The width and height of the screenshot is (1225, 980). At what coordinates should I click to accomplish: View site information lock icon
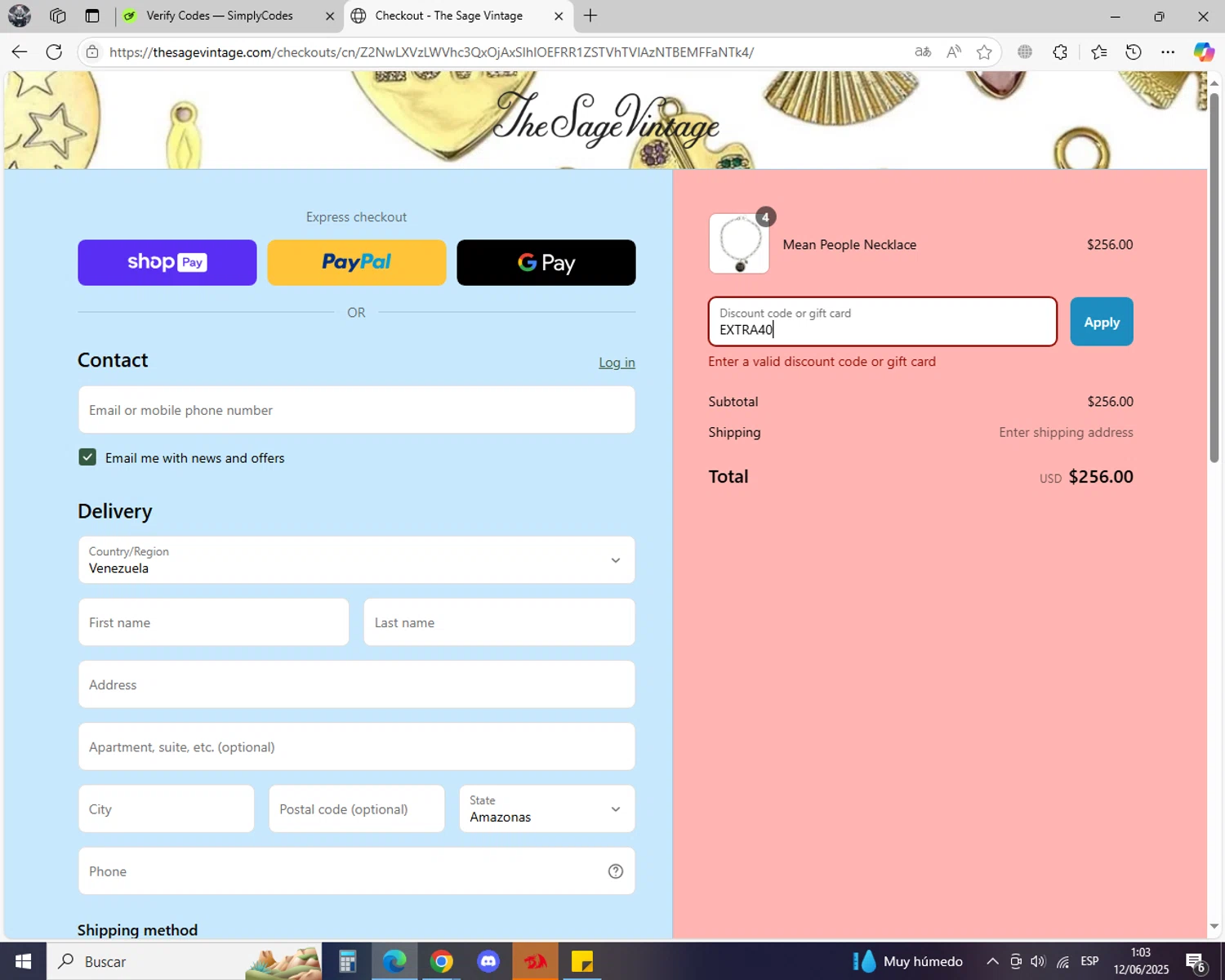click(x=92, y=51)
